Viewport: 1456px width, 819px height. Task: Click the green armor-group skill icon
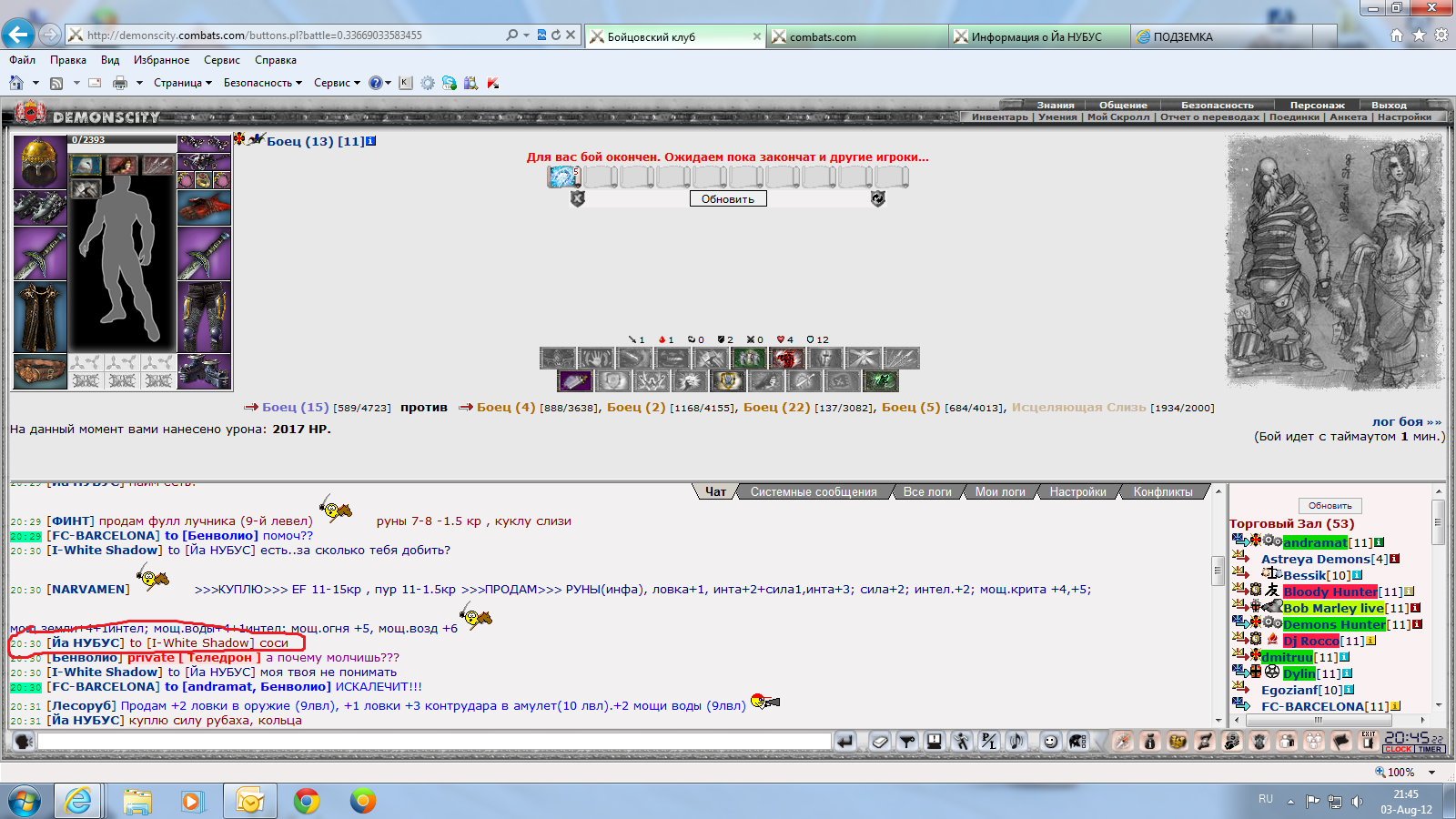tap(749, 358)
